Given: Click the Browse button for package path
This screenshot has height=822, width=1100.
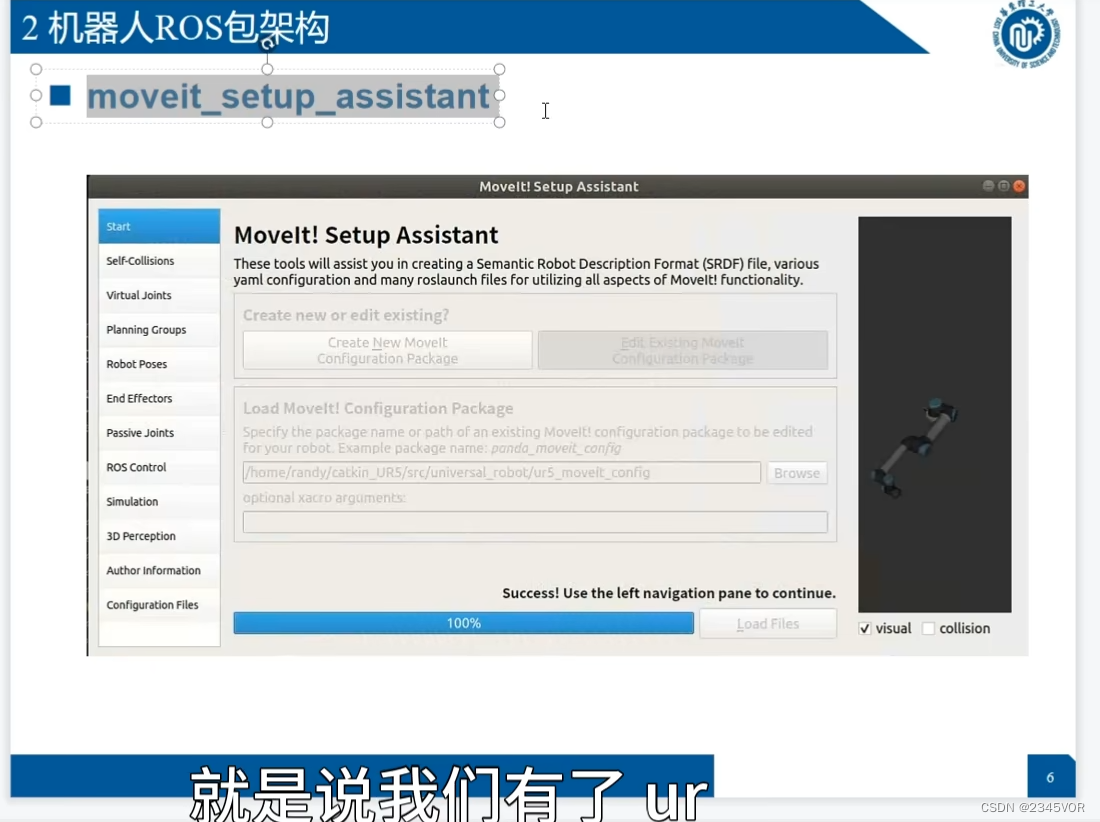Looking at the screenshot, I should pyautogui.click(x=796, y=473).
